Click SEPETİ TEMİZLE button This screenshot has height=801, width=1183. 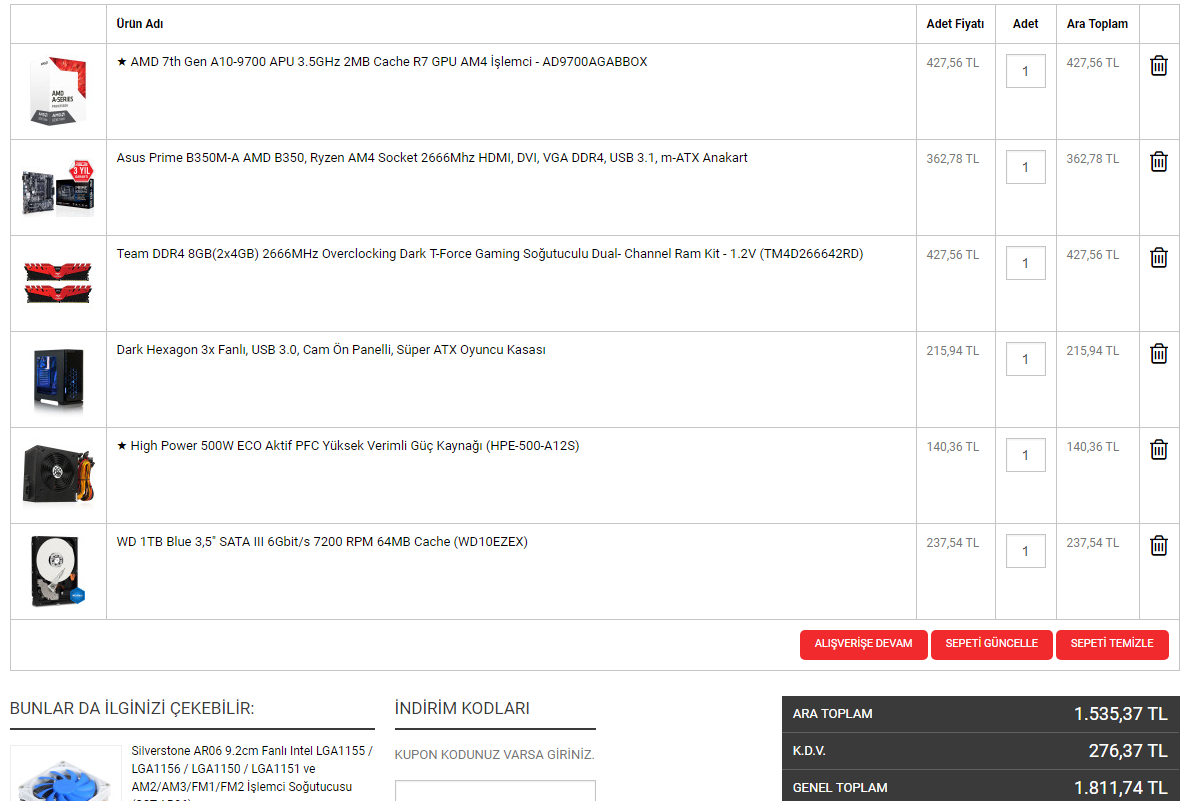tap(1112, 644)
